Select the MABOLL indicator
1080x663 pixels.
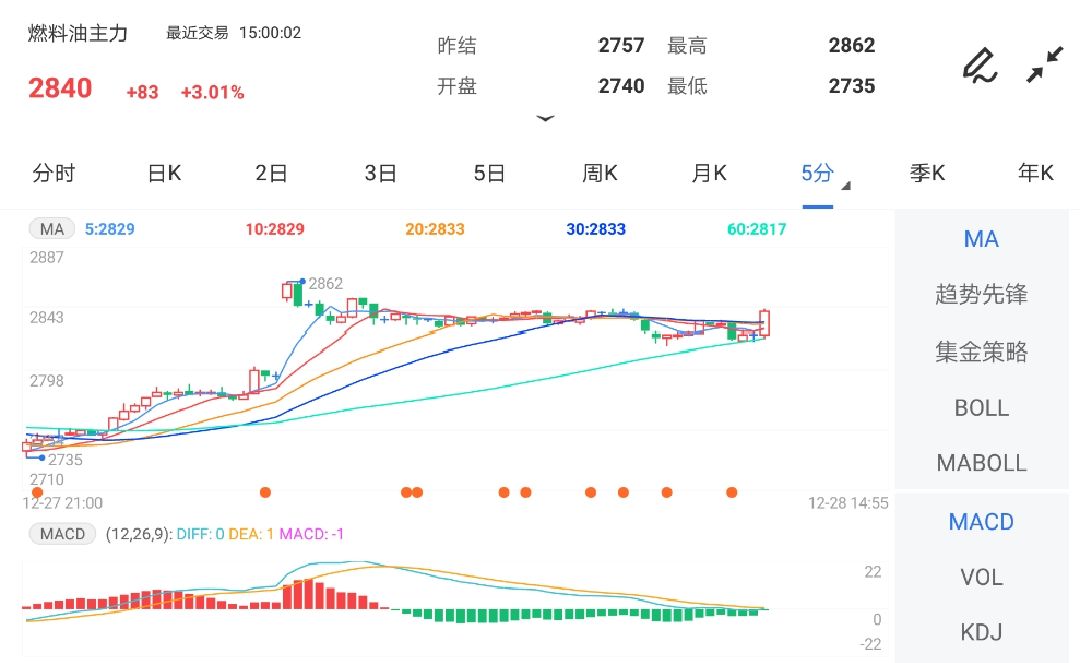click(x=981, y=463)
